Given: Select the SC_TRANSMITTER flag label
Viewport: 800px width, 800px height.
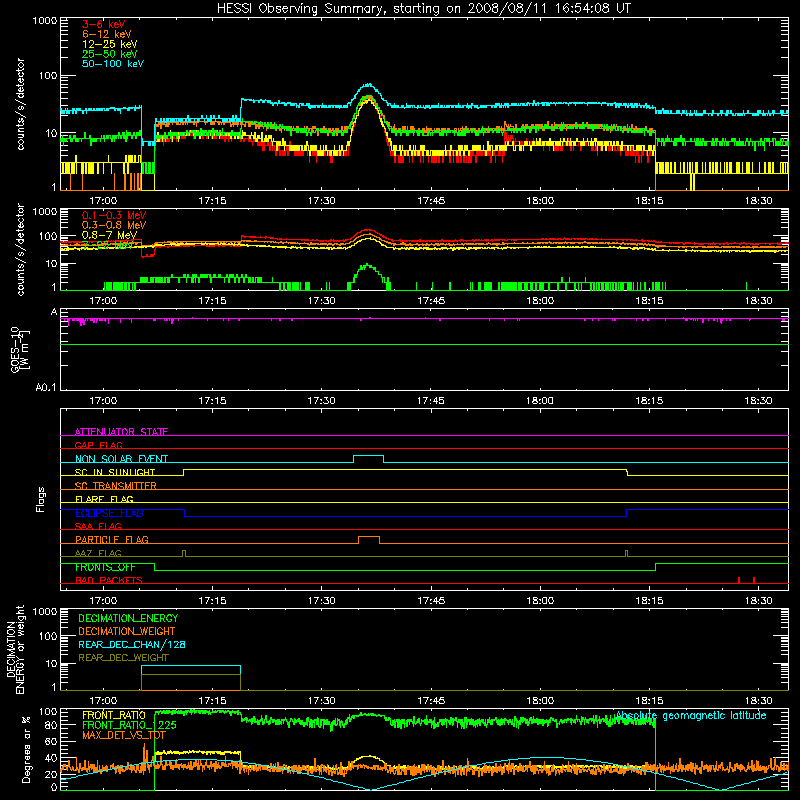Looking at the screenshot, I should (x=115, y=486).
